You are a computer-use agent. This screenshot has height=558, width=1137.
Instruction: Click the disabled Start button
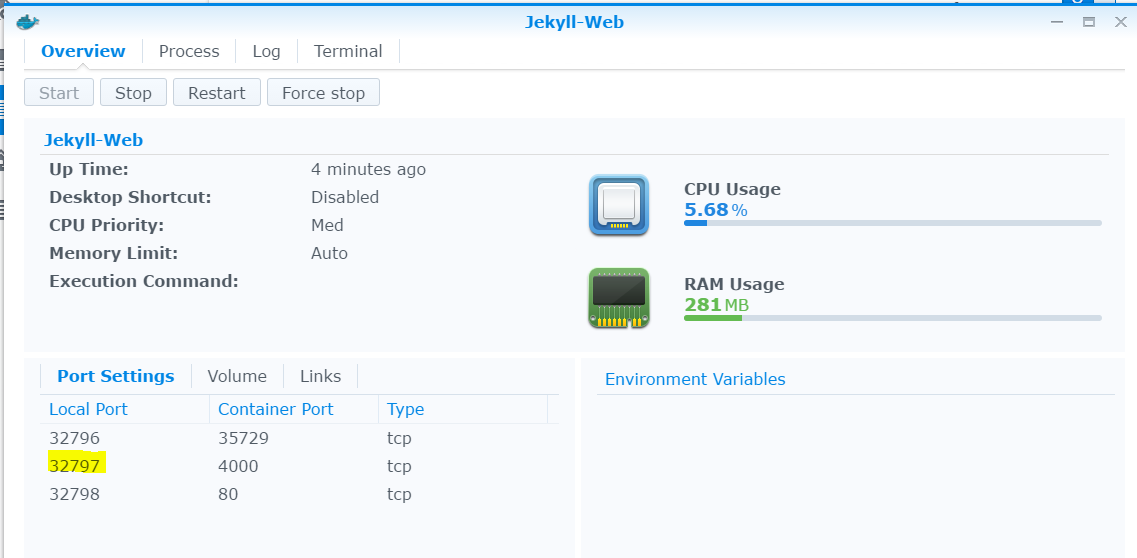pyautogui.click(x=59, y=93)
